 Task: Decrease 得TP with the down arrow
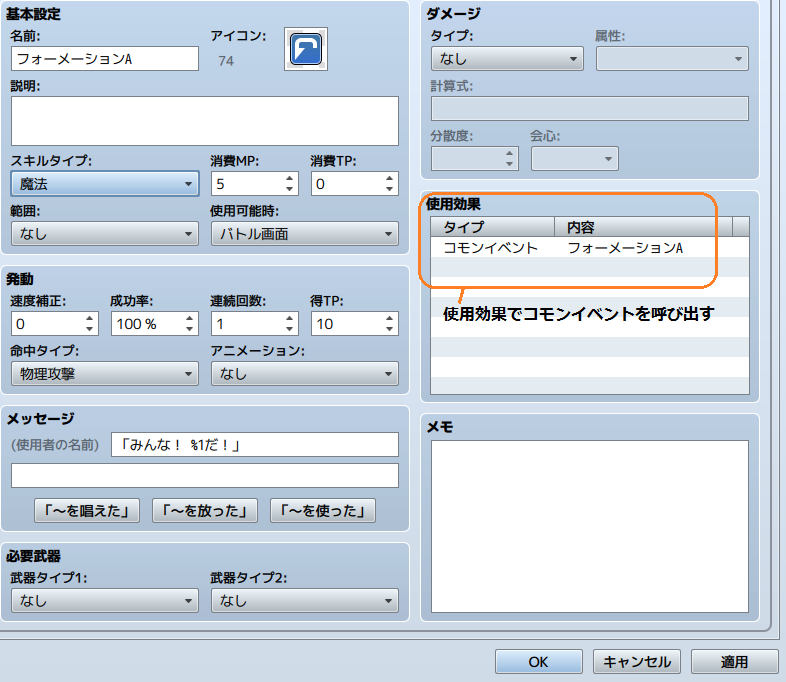click(389, 329)
